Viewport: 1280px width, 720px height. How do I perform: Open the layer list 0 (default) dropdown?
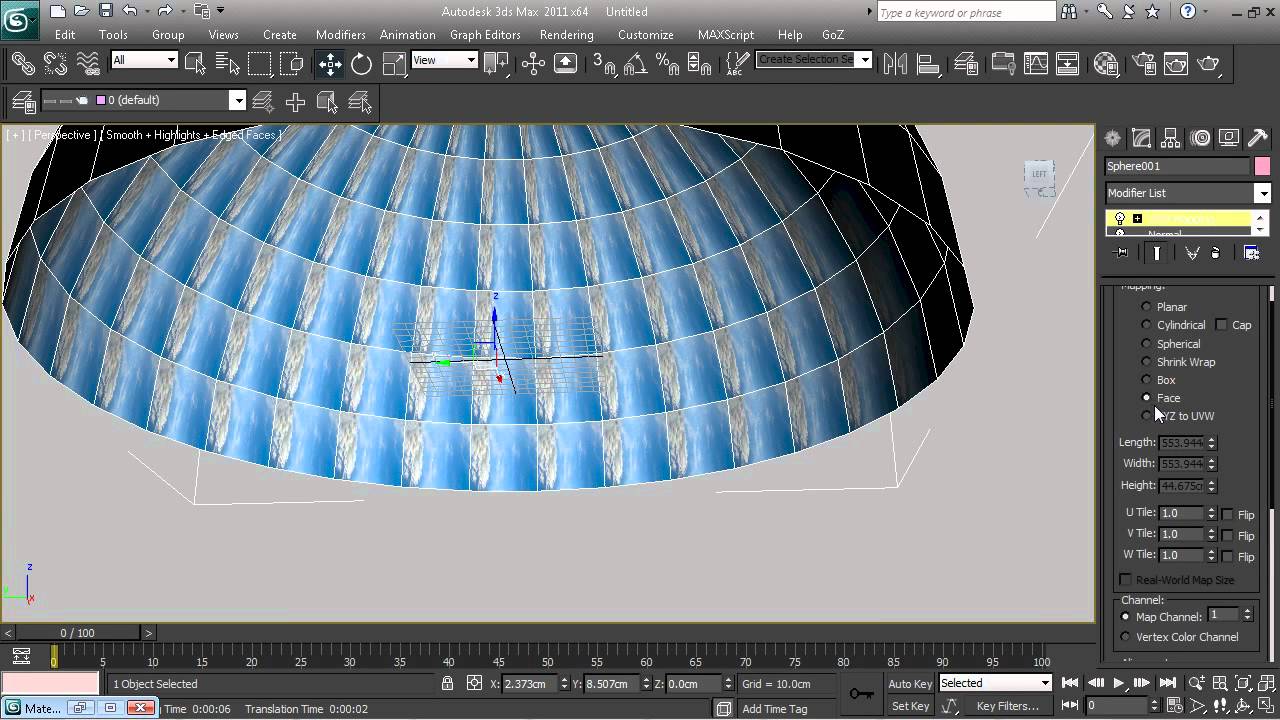237,100
